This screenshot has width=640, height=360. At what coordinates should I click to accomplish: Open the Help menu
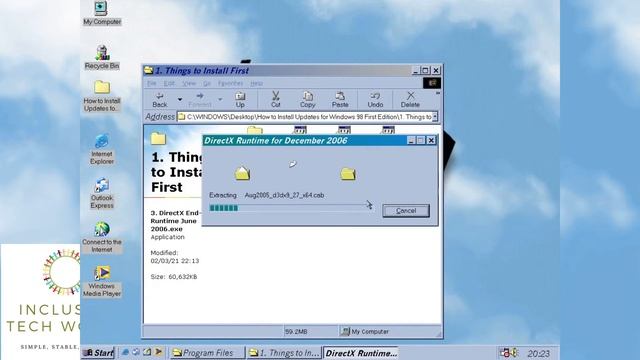pyautogui.click(x=256, y=83)
